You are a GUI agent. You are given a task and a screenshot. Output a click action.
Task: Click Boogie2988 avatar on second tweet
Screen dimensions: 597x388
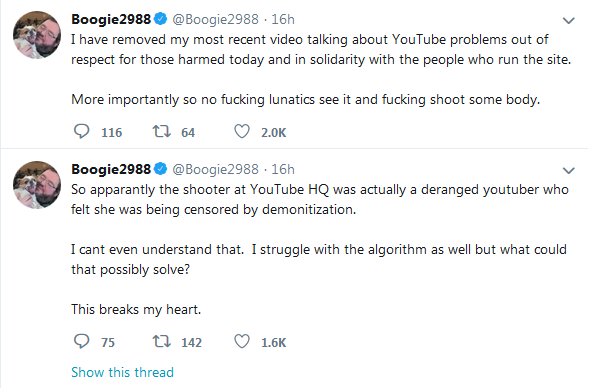[37, 185]
